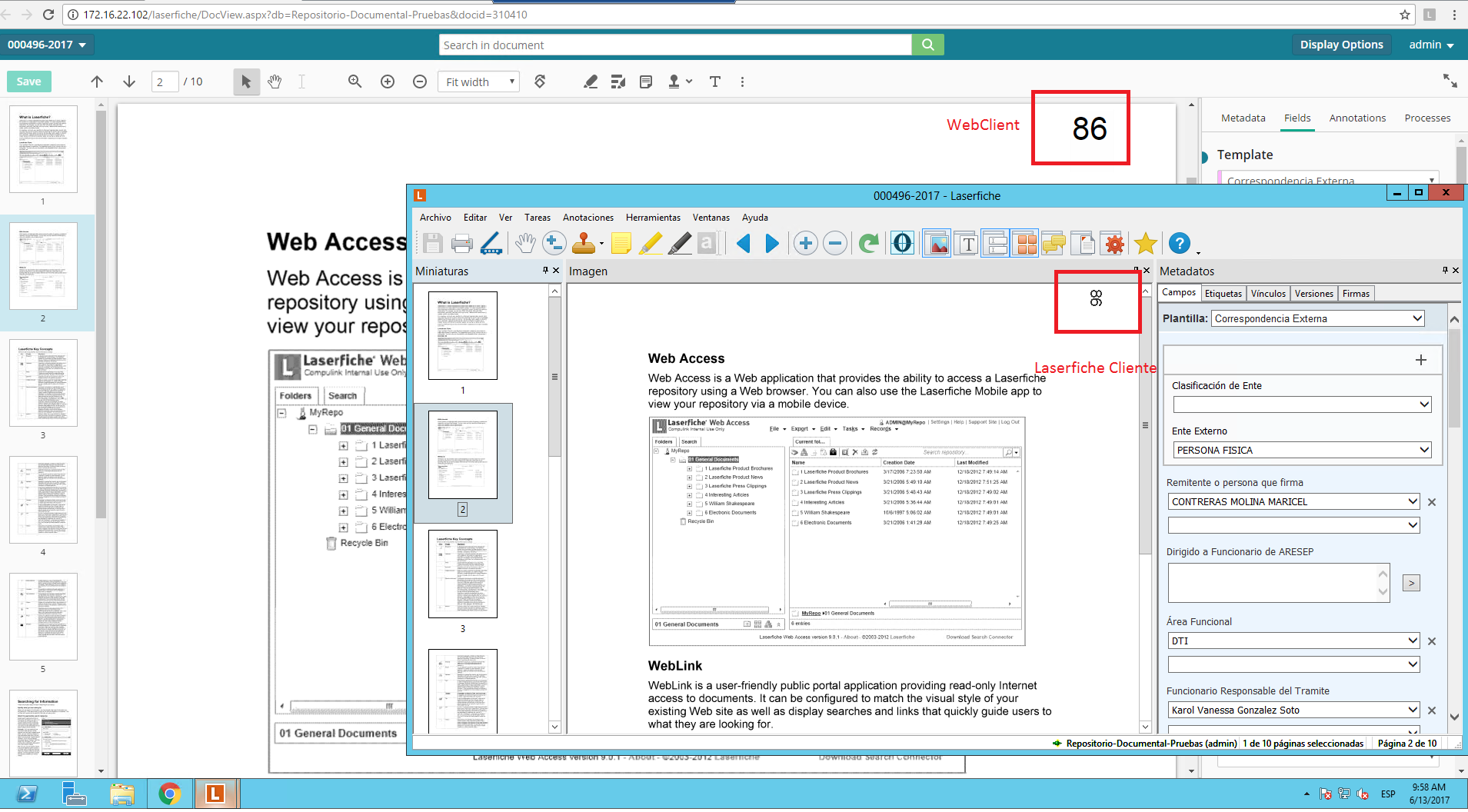Click the Imagen pane vertical scrollbar
This screenshot has width=1468, height=812.
(x=1145, y=425)
